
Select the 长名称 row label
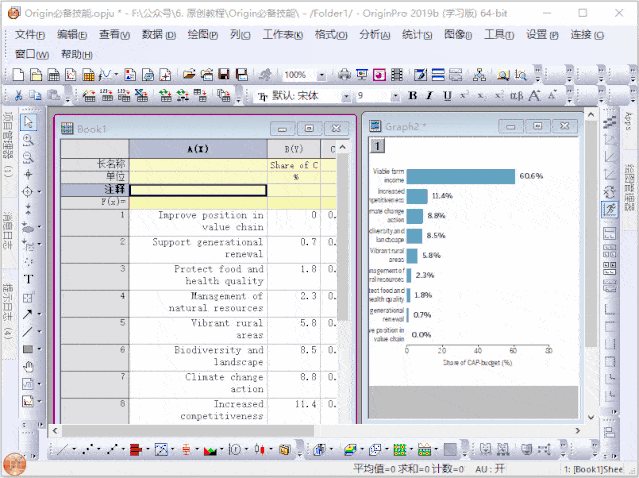pyautogui.click(x=95, y=164)
